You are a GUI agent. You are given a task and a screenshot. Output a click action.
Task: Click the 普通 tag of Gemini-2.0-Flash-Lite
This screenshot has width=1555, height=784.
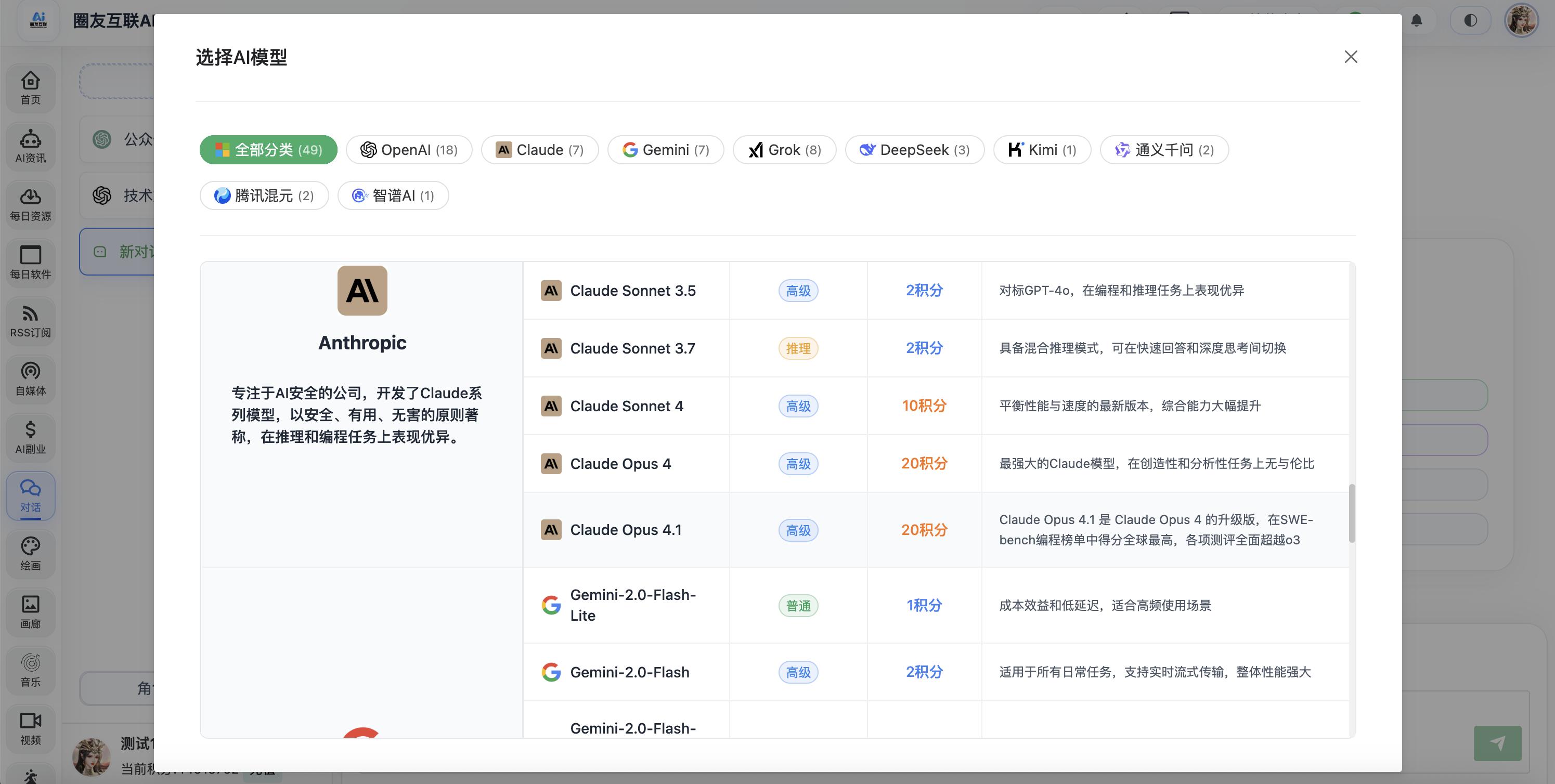pos(798,605)
